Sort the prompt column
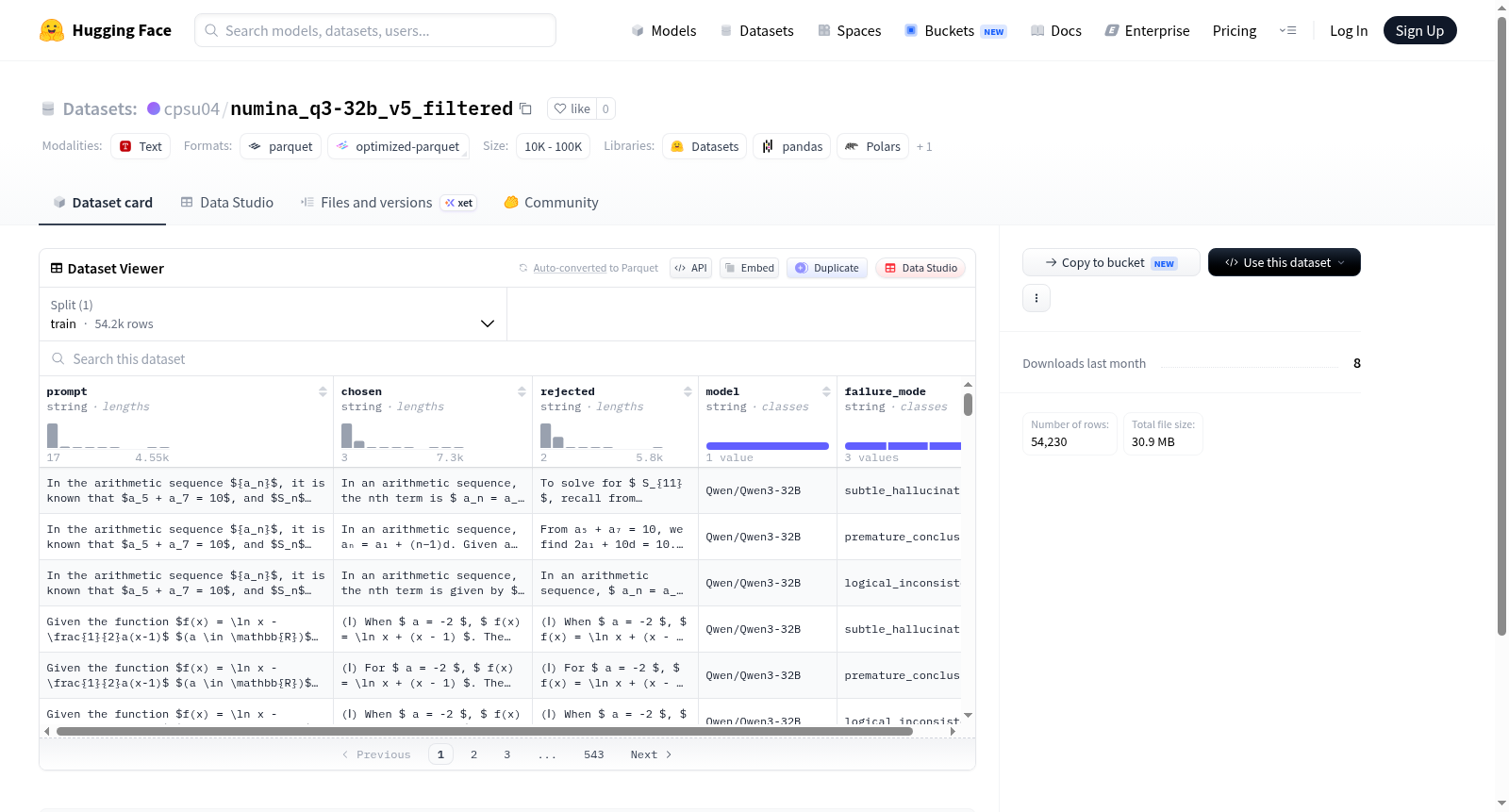Image resolution: width=1509 pixels, height=812 pixels. (323, 391)
